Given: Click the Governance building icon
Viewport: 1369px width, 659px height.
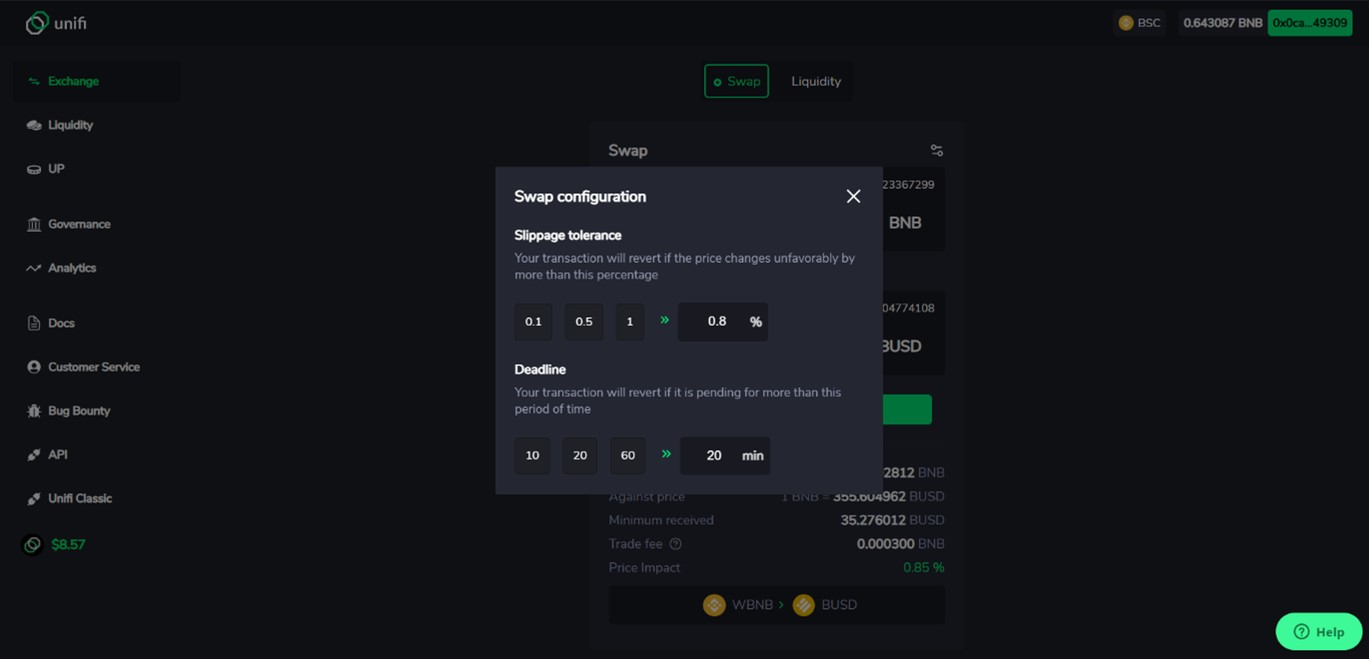Looking at the screenshot, I should tap(34, 224).
